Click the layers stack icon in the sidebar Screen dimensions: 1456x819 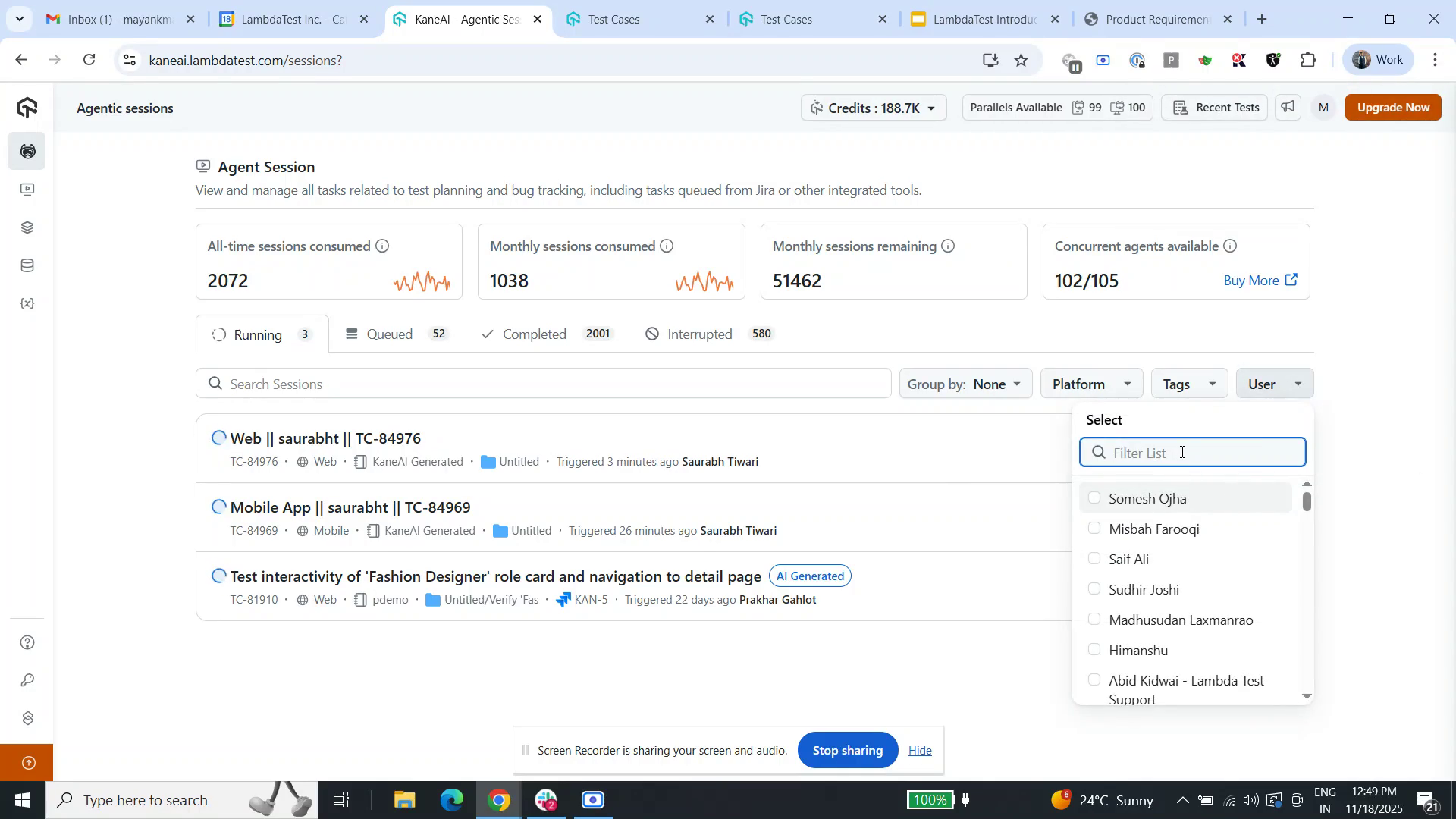pos(27,227)
